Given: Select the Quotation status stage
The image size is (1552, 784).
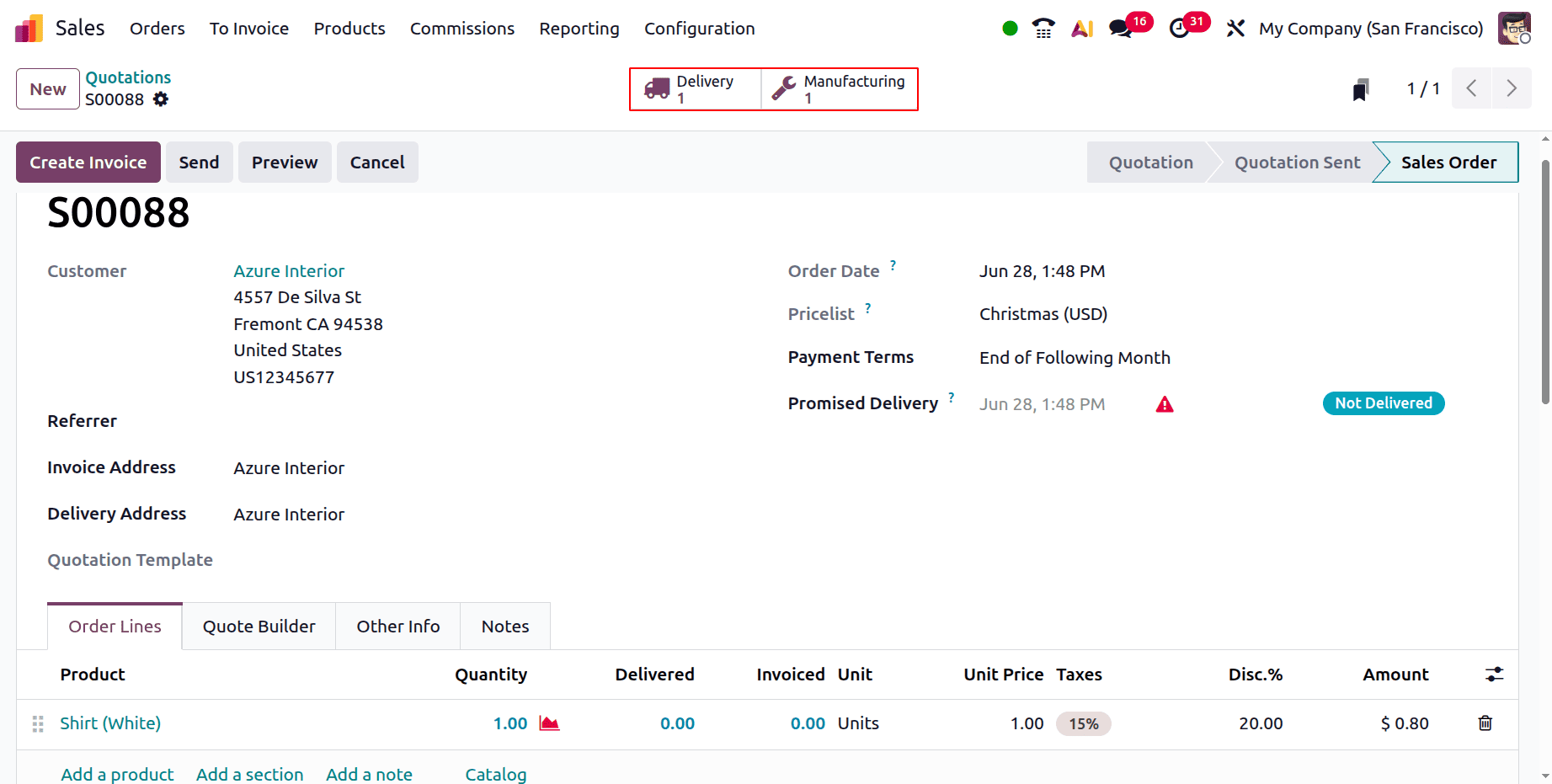Looking at the screenshot, I should point(1150,163).
